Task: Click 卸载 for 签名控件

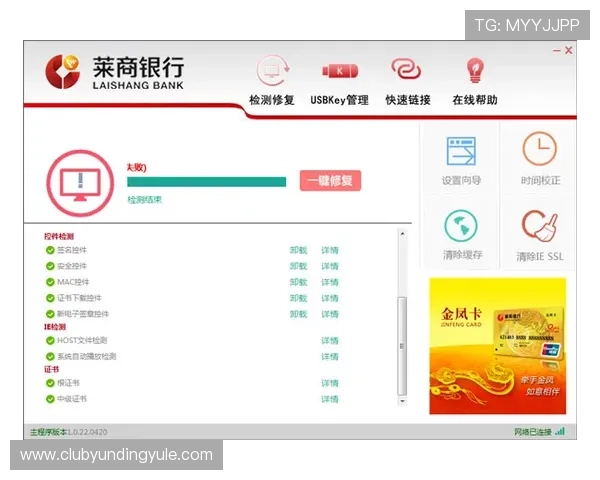Action: coord(298,250)
